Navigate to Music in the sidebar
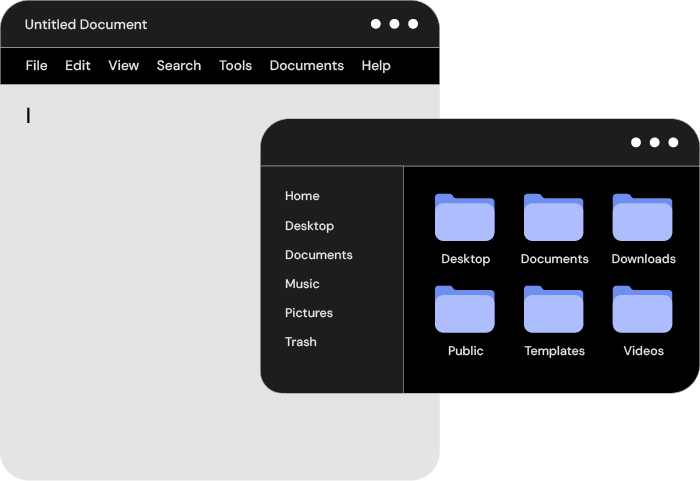This screenshot has width=700, height=481. pos(302,284)
